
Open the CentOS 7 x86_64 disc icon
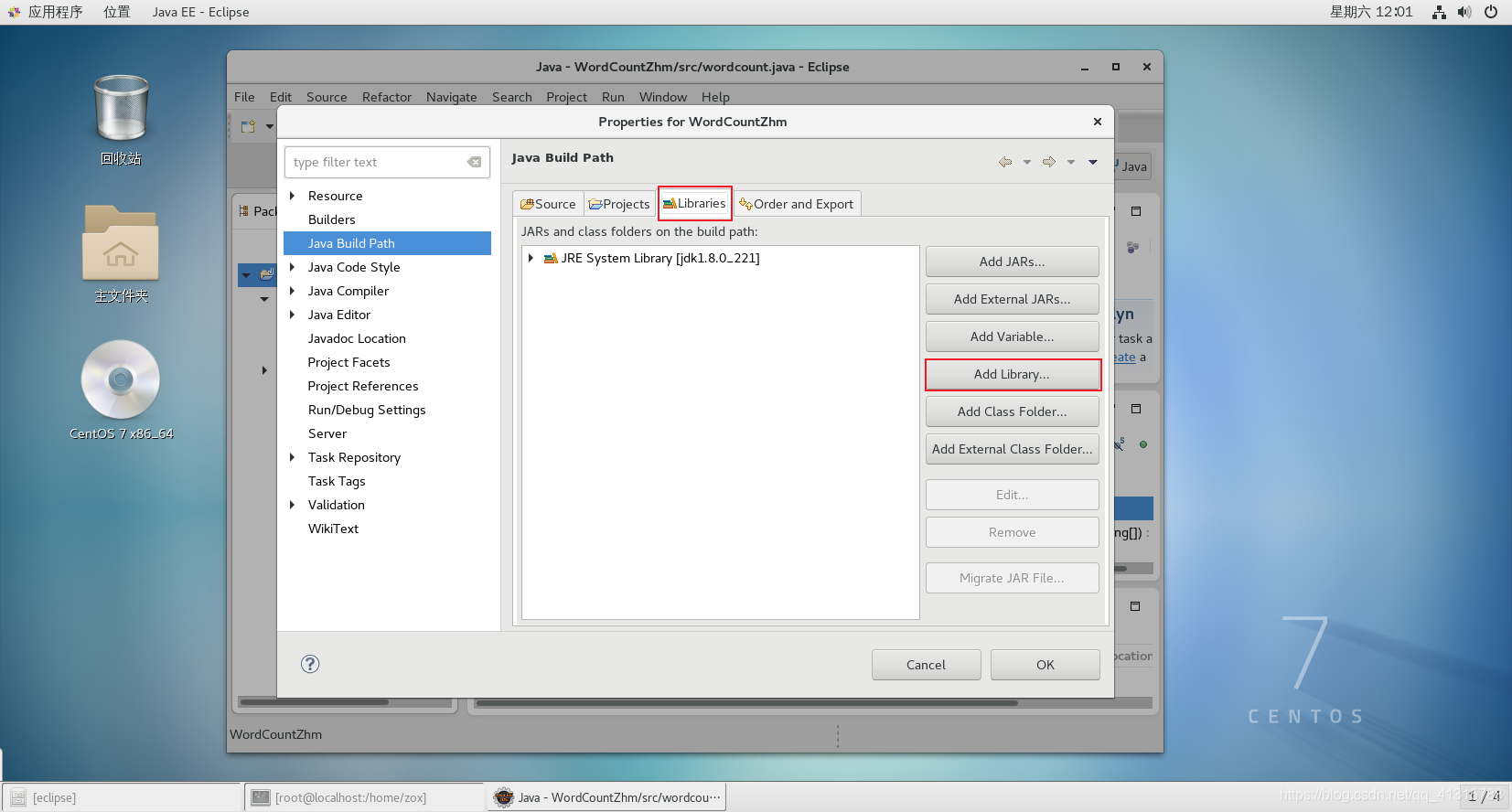[121, 379]
